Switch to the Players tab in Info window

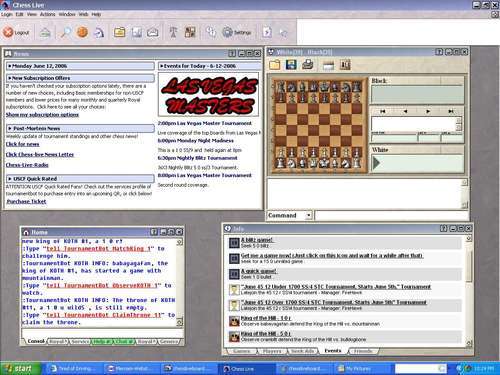pyautogui.click(x=272, y=351)
